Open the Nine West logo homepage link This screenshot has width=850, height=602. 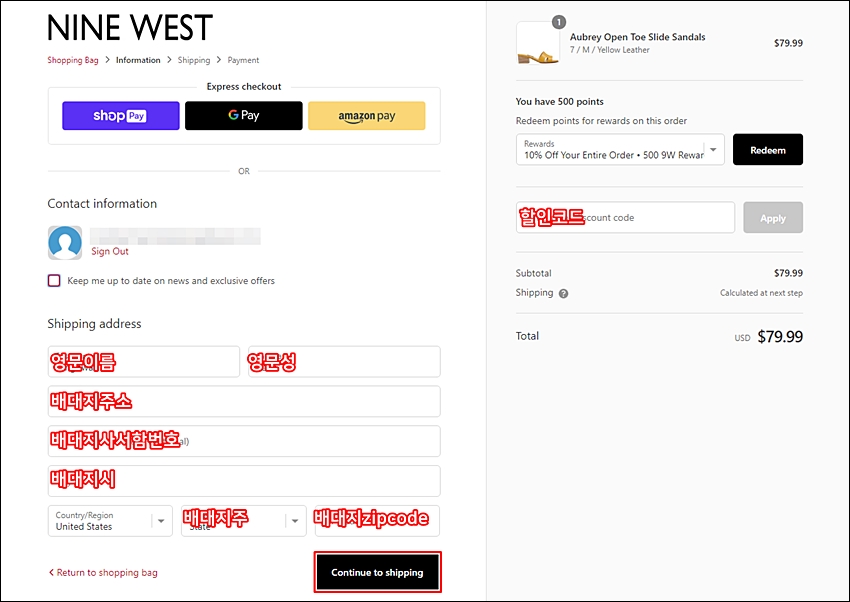tap(130, 28)
